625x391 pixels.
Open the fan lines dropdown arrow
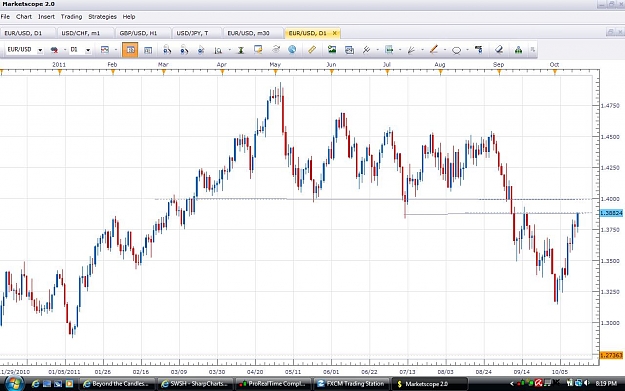click(422, 50)
